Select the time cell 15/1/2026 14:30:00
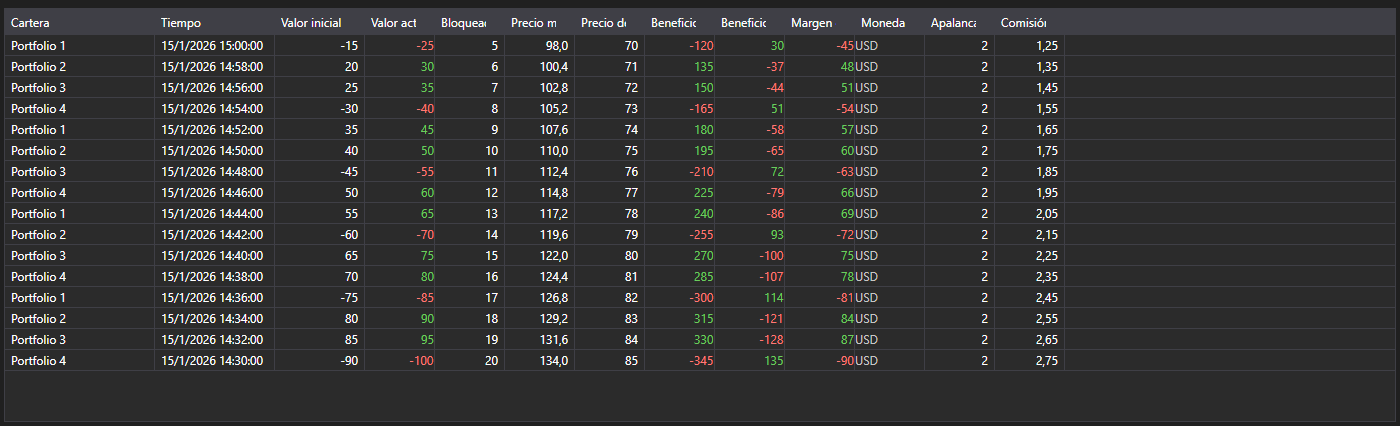Image resolution: width=1400 pixels, height=426 pixels. [214, 361]
